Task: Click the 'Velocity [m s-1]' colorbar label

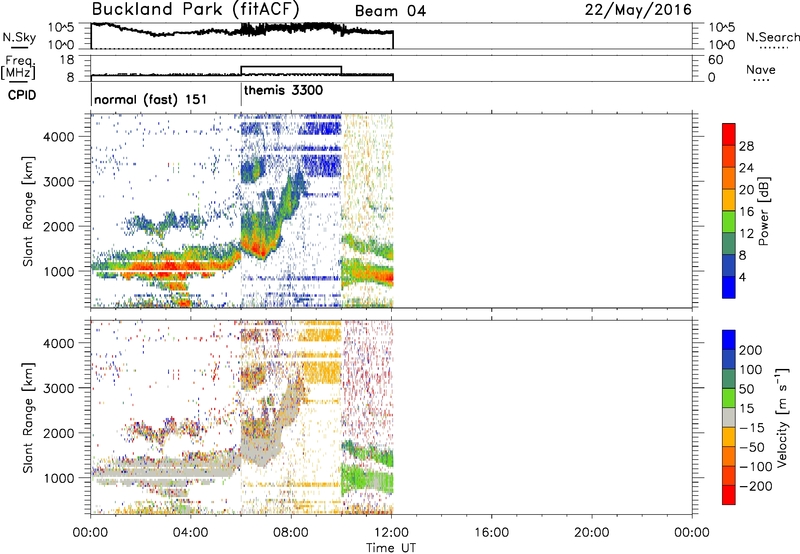Action: tap(783, 417)
